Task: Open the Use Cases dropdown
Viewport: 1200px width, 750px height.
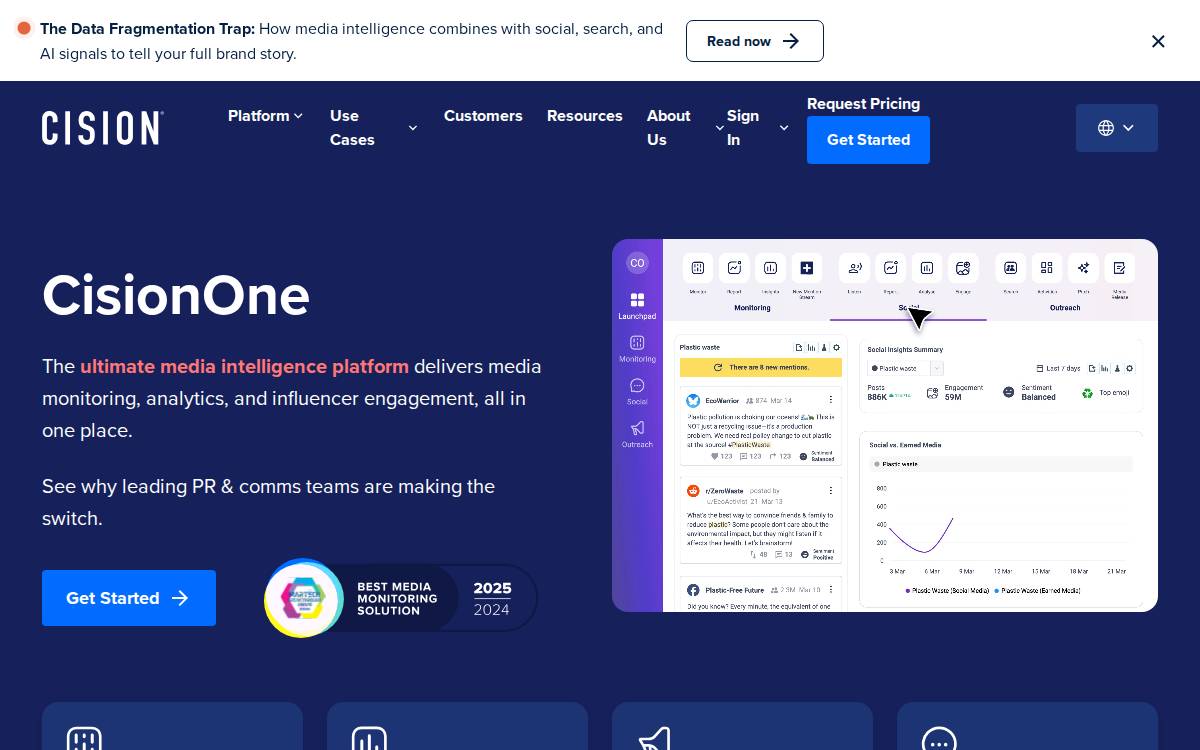Action: 373,128
